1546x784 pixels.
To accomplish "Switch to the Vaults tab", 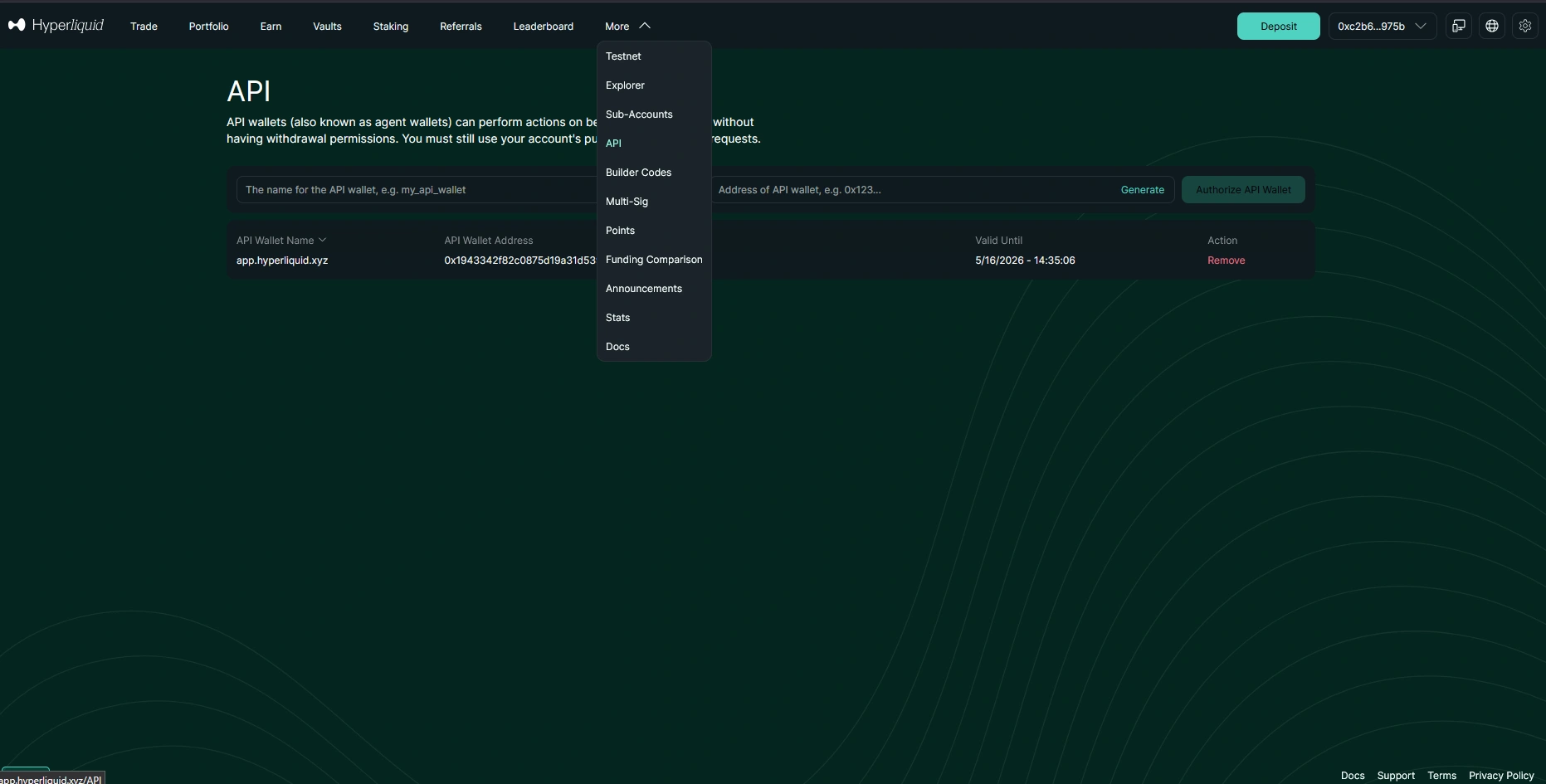I will click(x=327, y=27).
